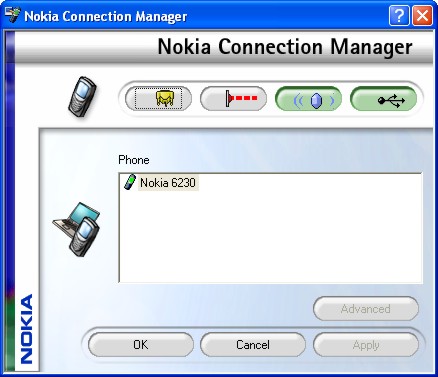
Task: Click the title bar application icon
Action: (13, 15)
